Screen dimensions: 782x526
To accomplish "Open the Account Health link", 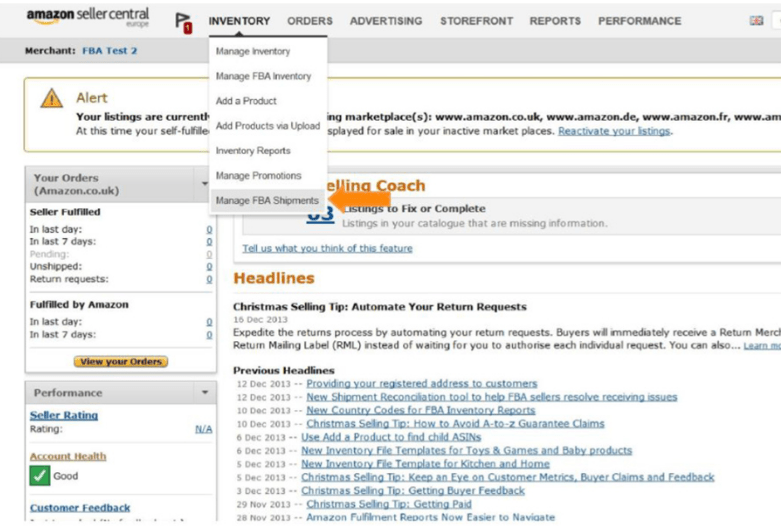I will pyautogui.click(x=68, y=456).
